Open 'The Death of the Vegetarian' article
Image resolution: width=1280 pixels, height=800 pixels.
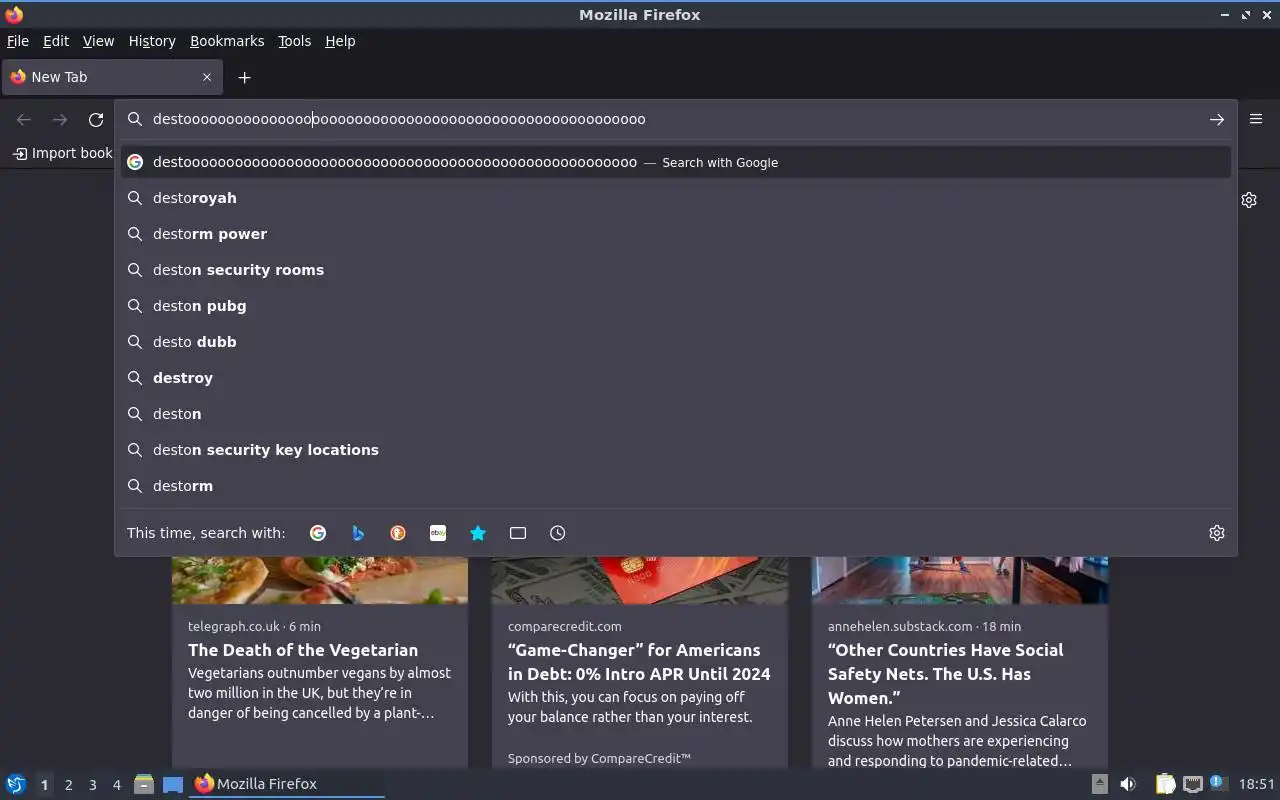coord(303,650)
